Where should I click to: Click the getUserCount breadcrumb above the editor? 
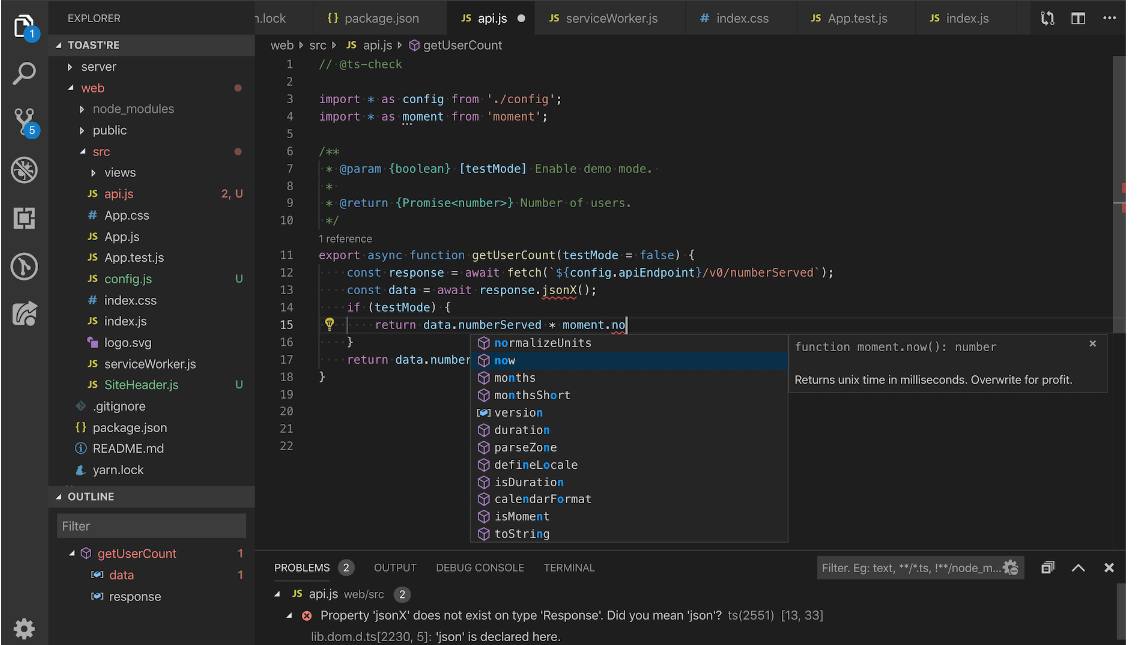point(461,44)
